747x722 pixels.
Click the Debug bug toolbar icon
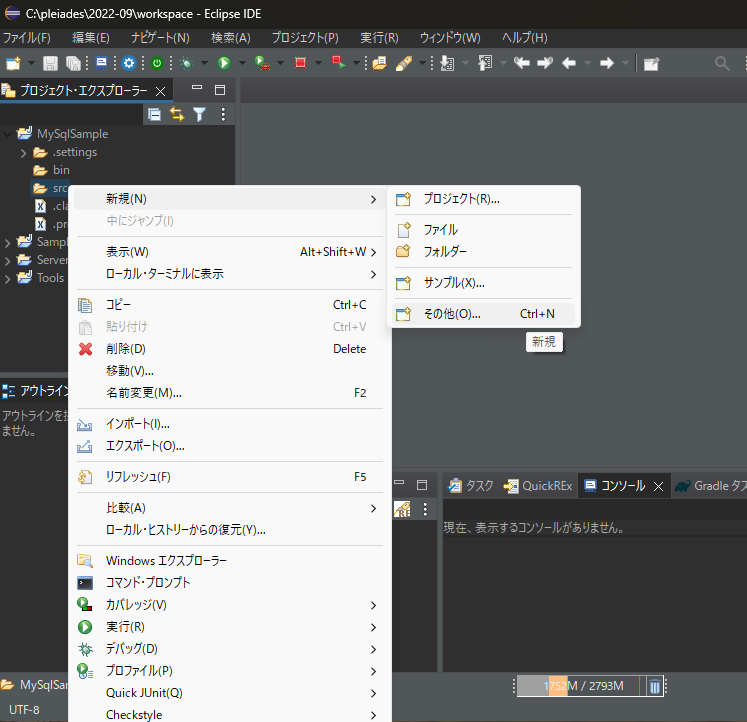pyautogui.click(x=186, y=63)
